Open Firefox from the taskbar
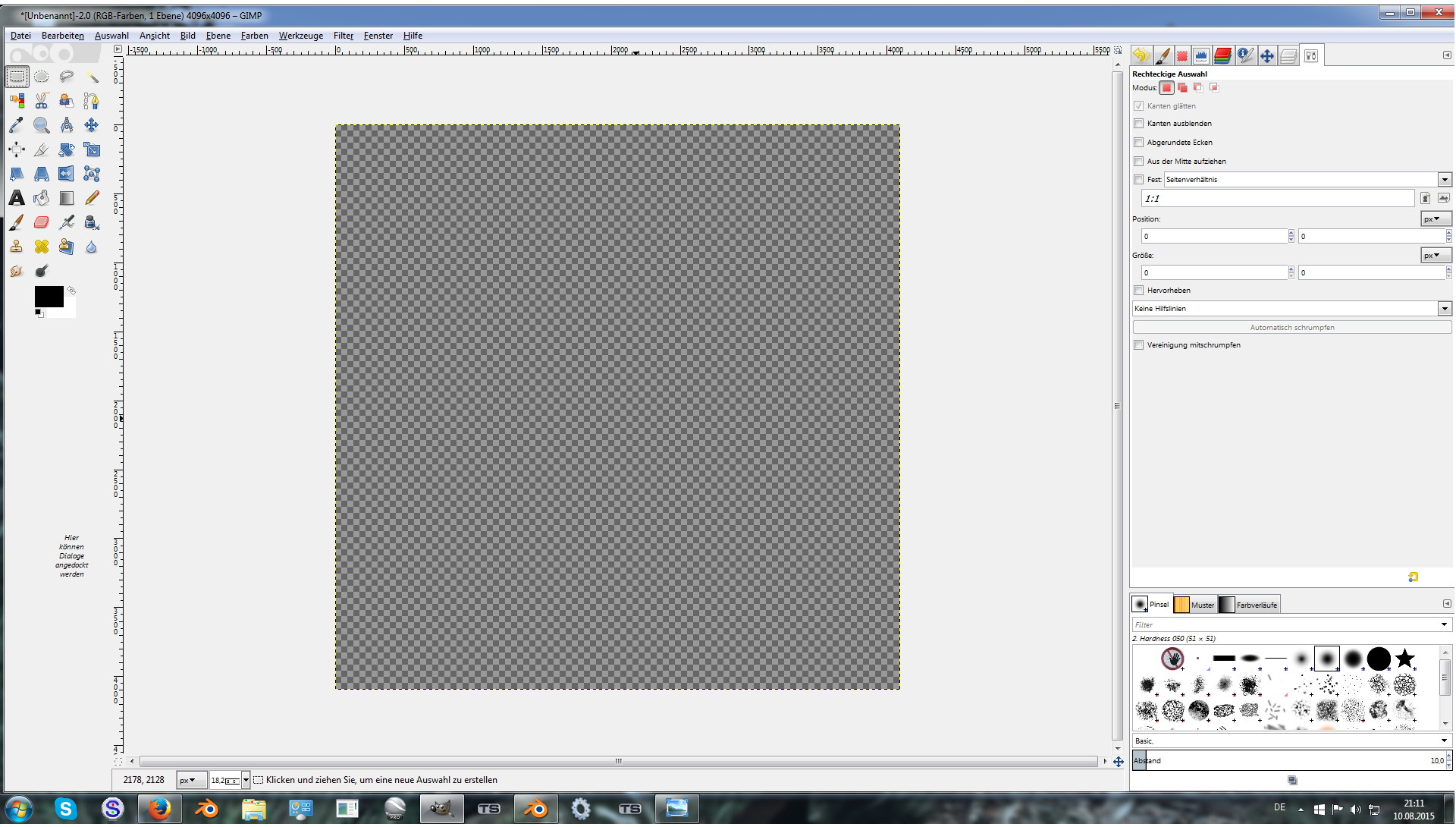This screenshot has width=1456, height=827. click(x=159, y=809)
